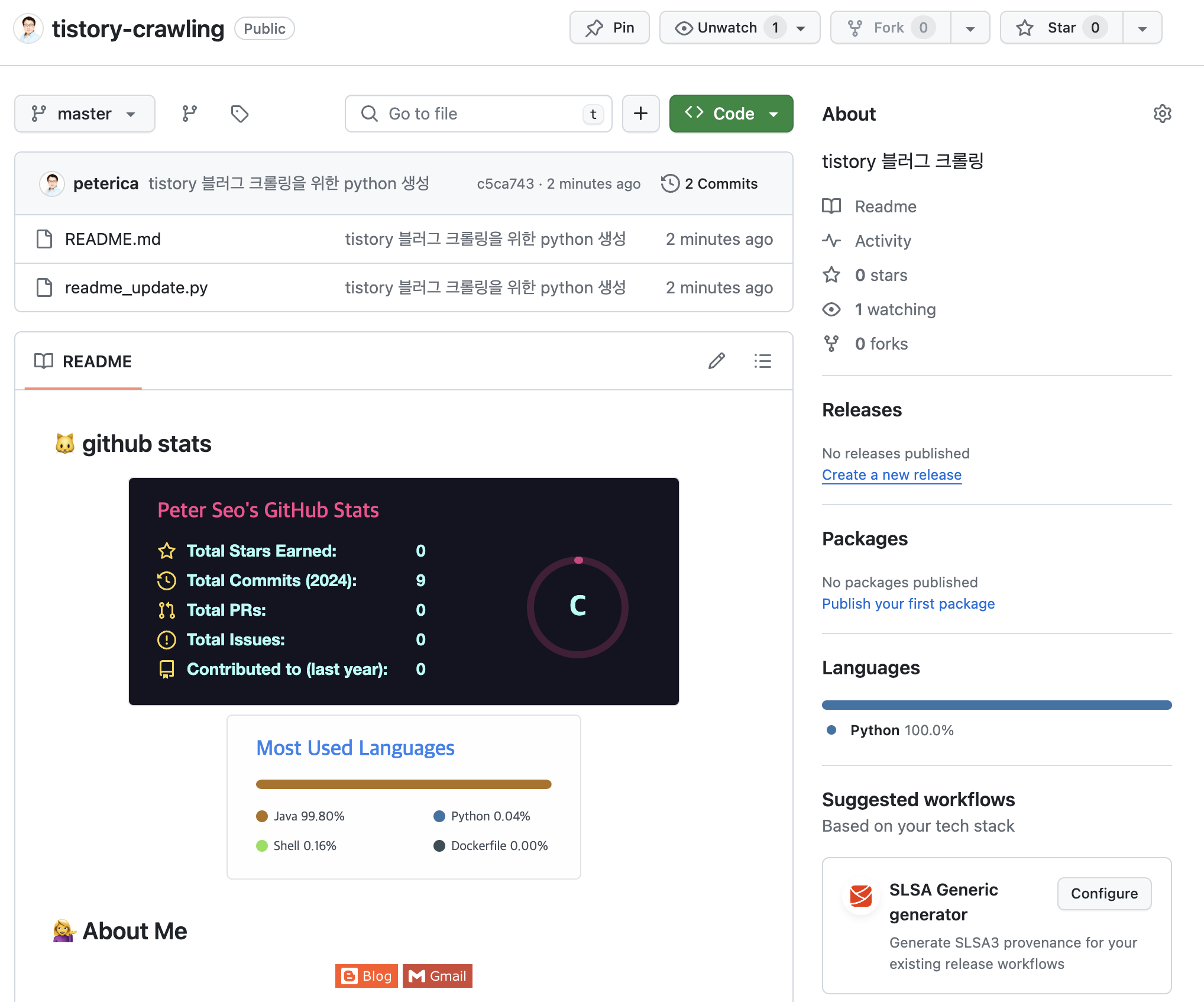Image resolution: width=1204 pixels, height=1002 pixels.
Task: Click the Create a new release link
Action: pos(891,475)
